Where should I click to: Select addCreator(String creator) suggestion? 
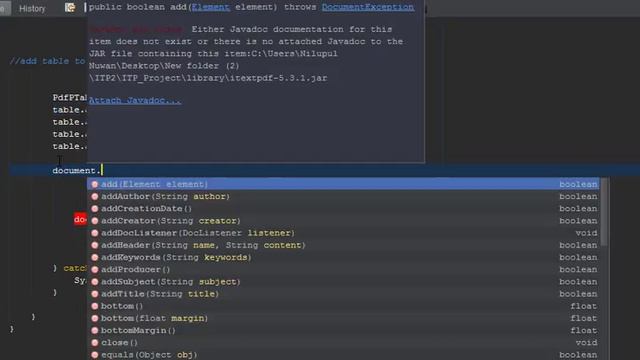pyautogui.click(x=343, y=221)
